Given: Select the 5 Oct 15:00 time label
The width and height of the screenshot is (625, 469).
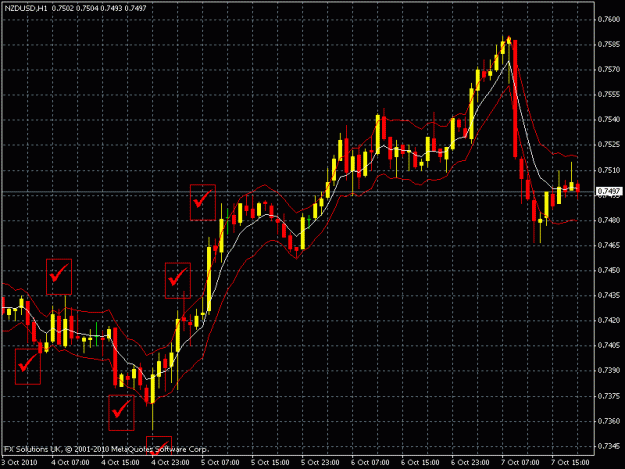Looking at the screenshot, I should point(270,463).
